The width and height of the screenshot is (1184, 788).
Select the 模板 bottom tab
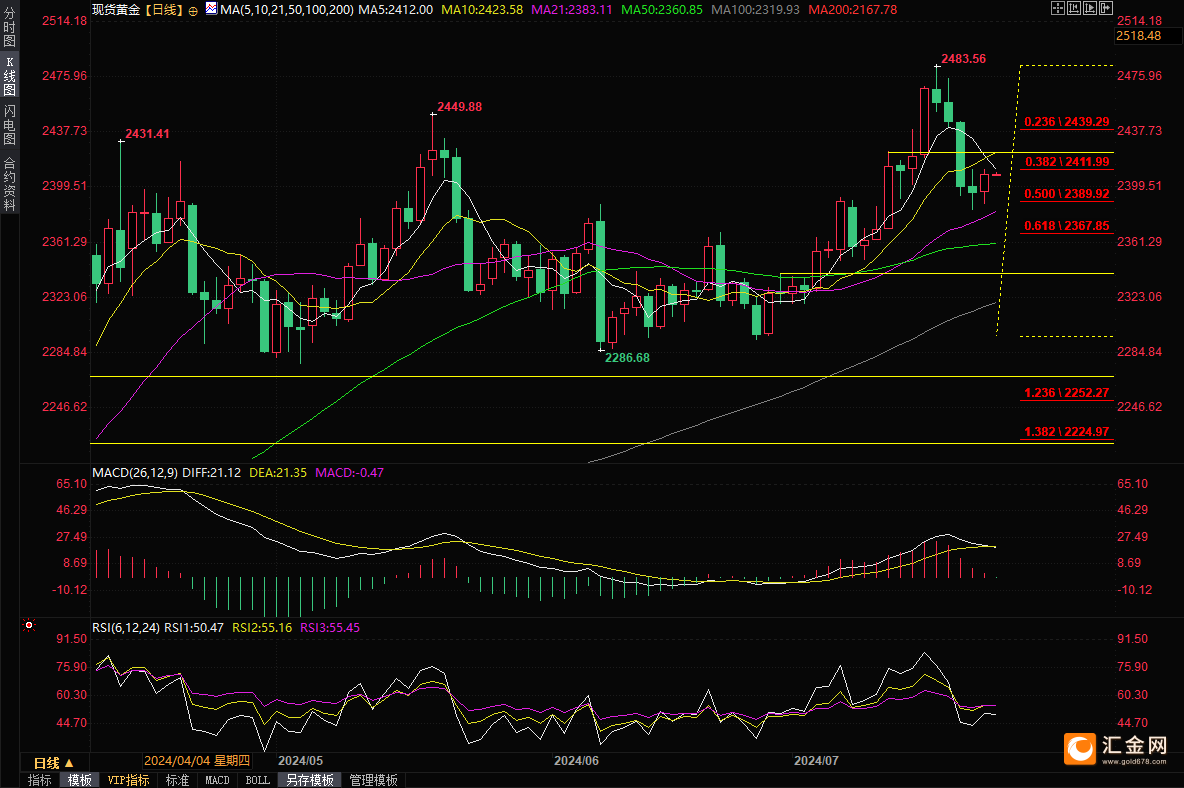pos(79,780)
